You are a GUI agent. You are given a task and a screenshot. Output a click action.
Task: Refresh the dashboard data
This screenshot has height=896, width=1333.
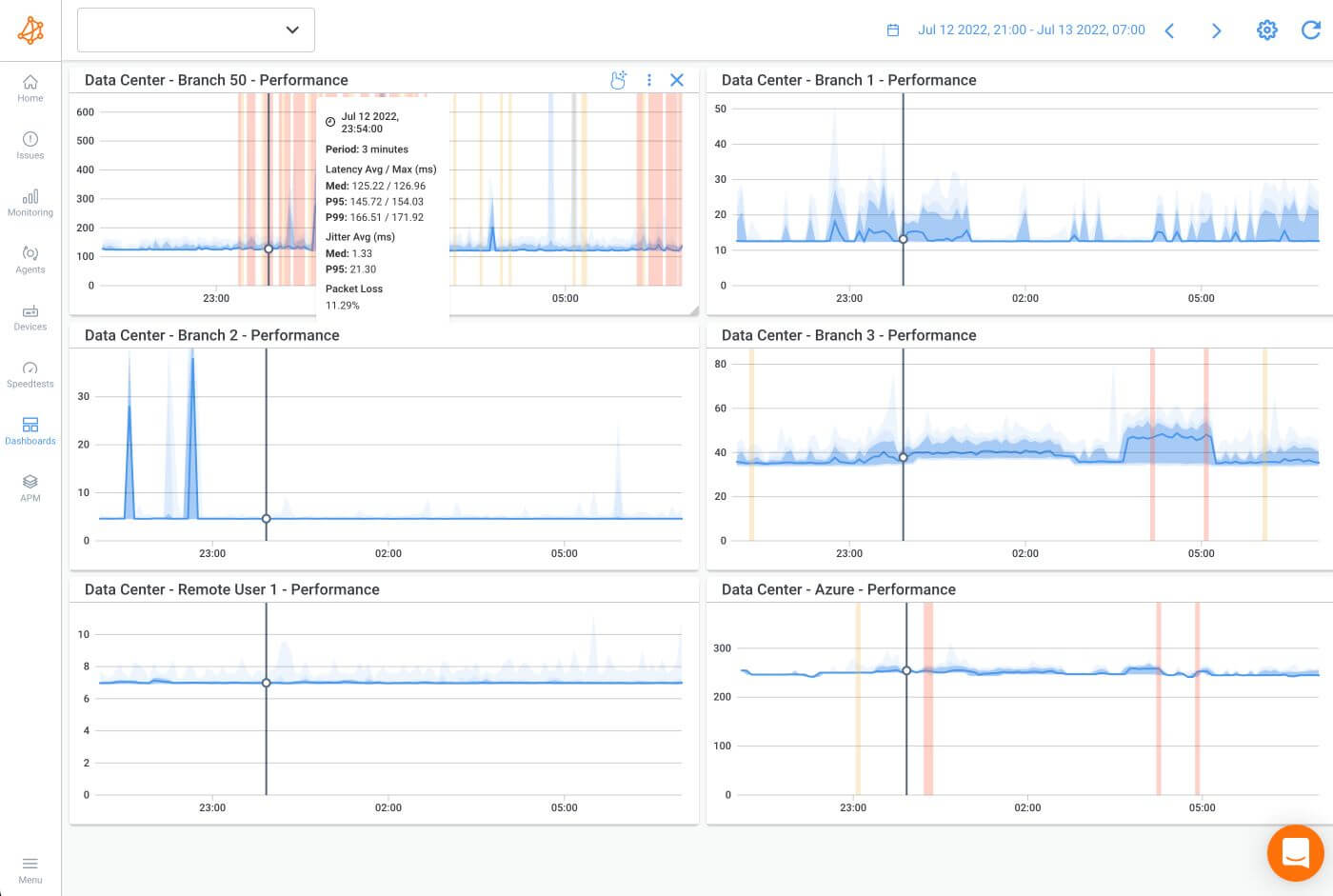coord(1311,30)
